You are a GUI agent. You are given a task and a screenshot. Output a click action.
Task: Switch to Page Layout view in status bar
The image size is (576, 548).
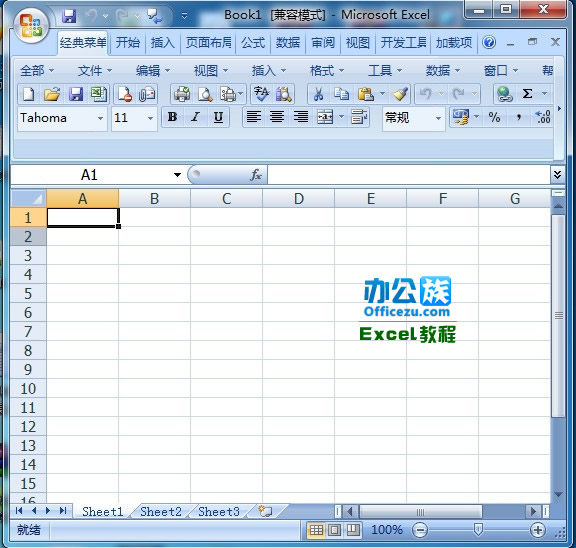pos(334,530)
